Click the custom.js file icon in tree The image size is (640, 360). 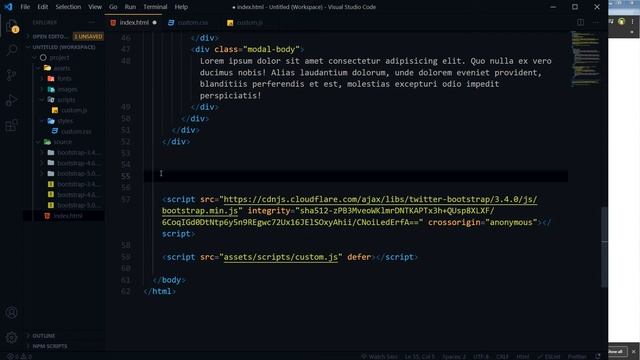tap(55, 110)
